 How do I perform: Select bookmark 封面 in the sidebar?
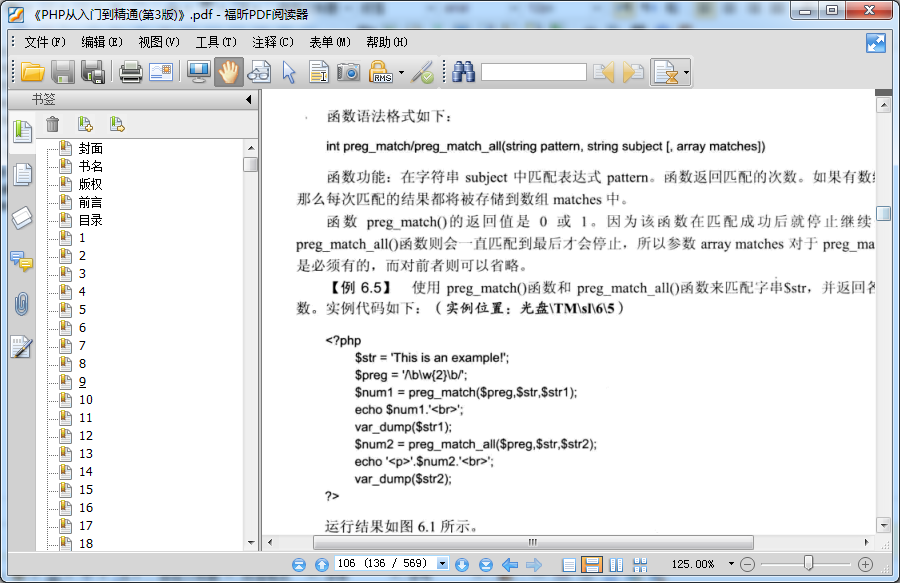90,147
